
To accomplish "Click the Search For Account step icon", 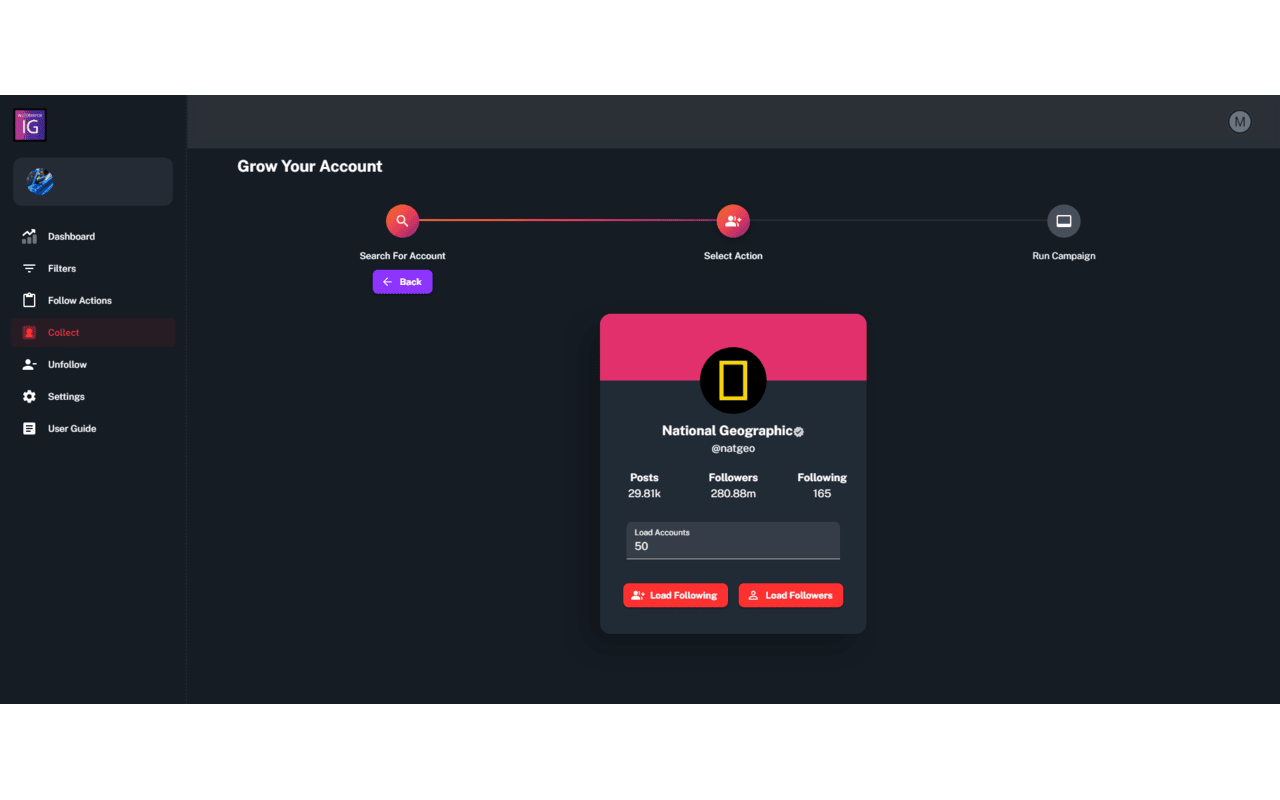I will [x=402, y=221].
